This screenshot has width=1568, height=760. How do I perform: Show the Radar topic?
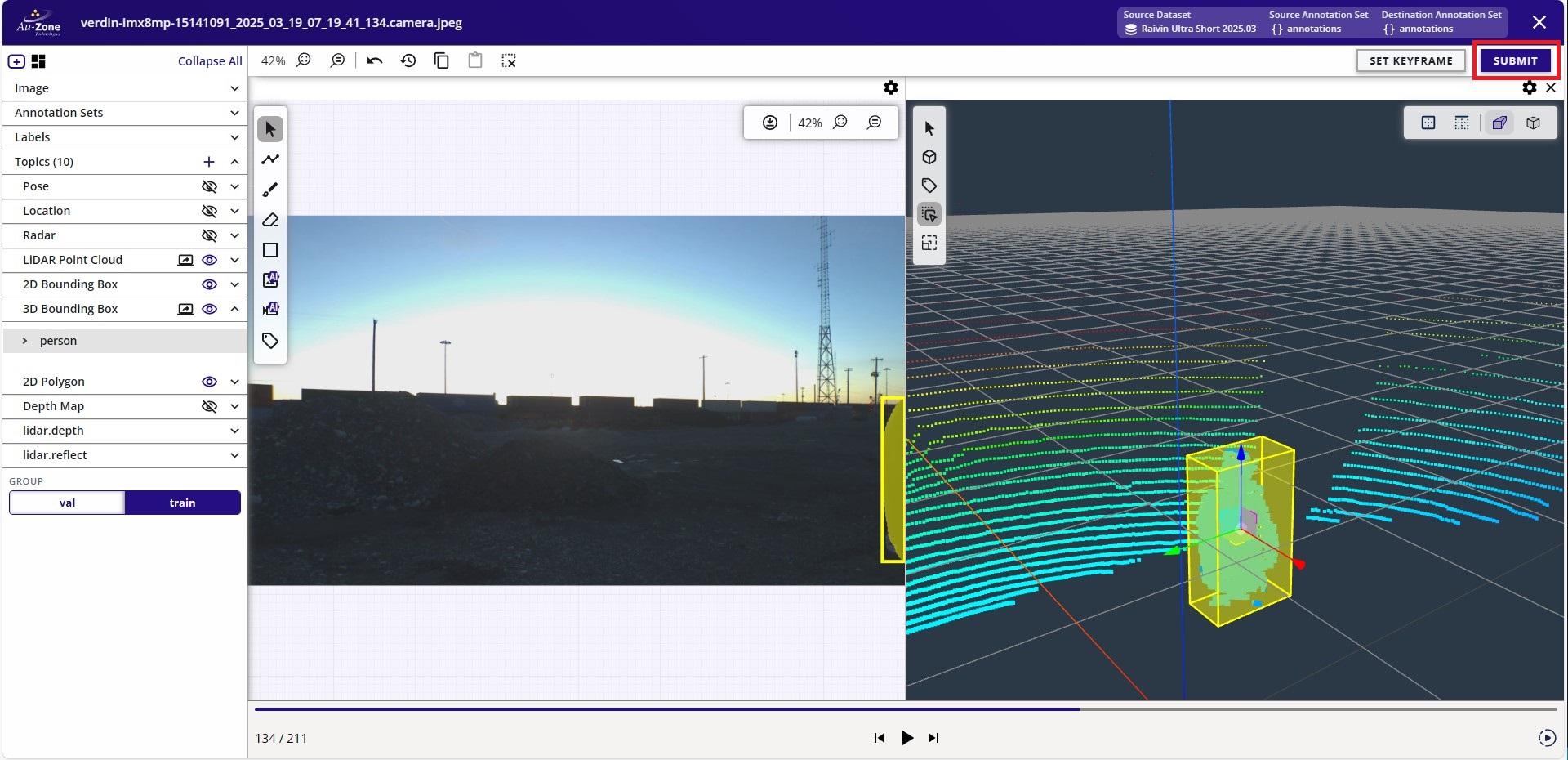[209, 235]
